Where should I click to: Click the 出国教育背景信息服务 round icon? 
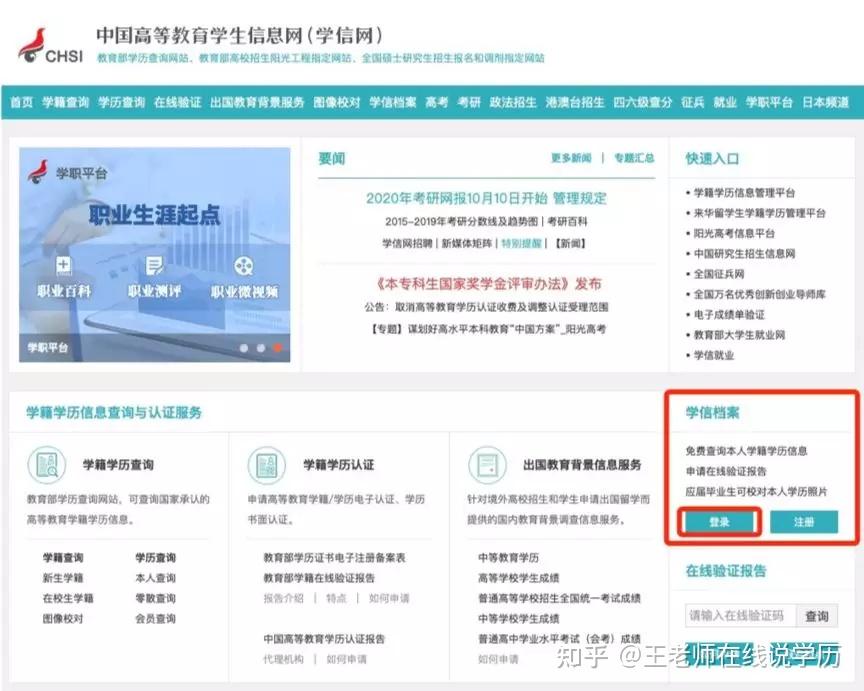pos(487,465)
